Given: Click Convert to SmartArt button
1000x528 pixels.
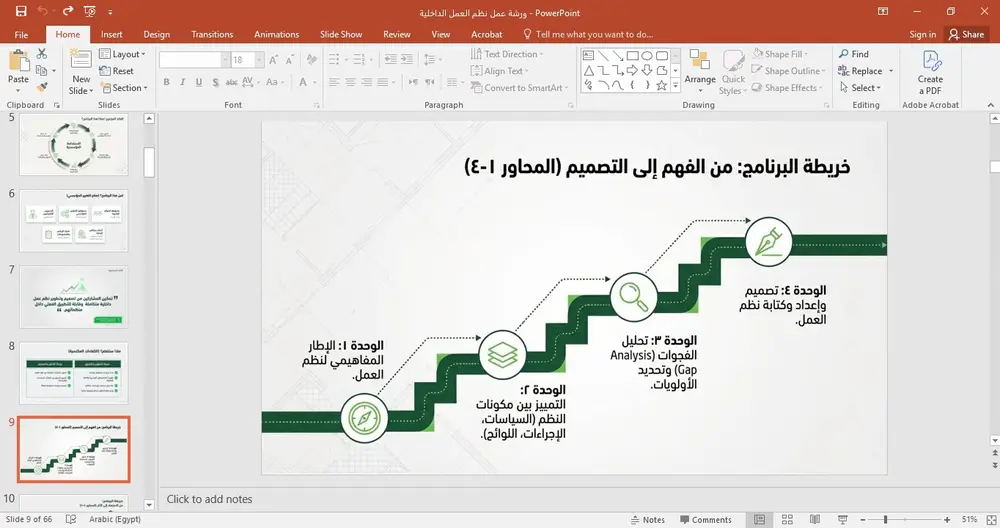Looking at the screenshot, I should coord(518,87).
